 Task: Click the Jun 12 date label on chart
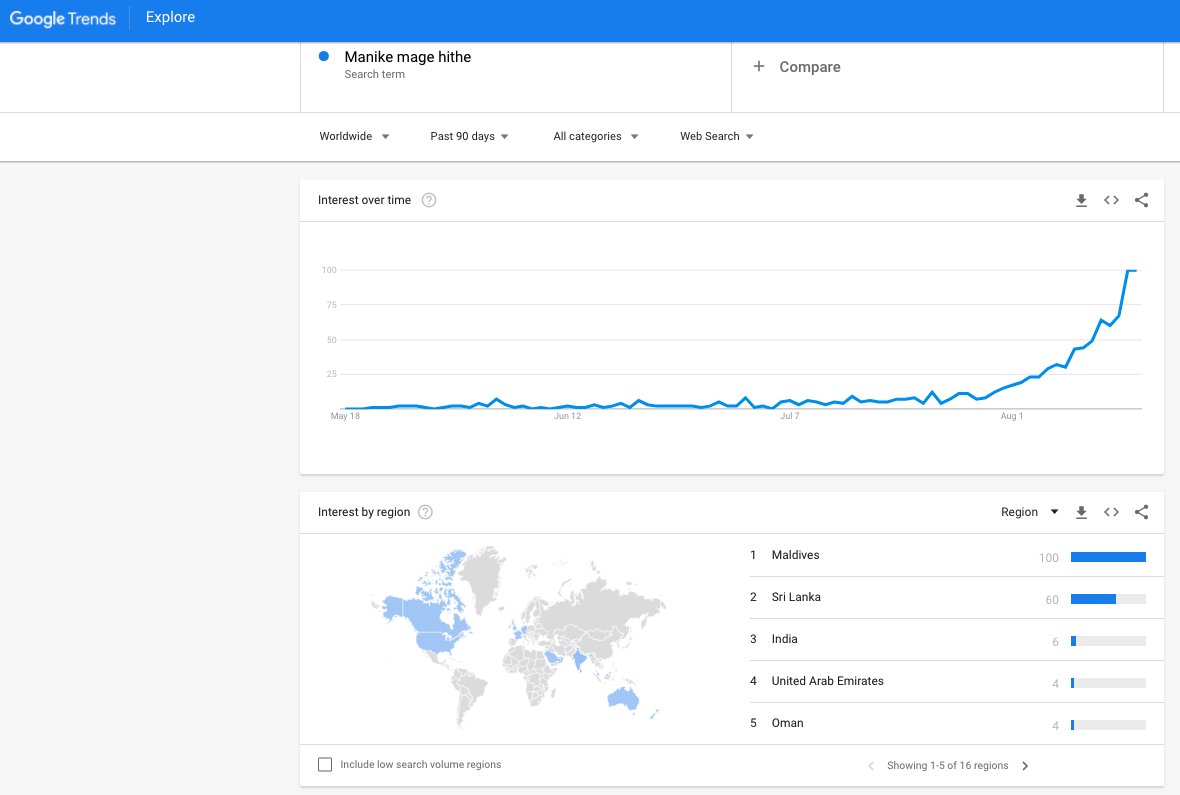pos(567,416)
